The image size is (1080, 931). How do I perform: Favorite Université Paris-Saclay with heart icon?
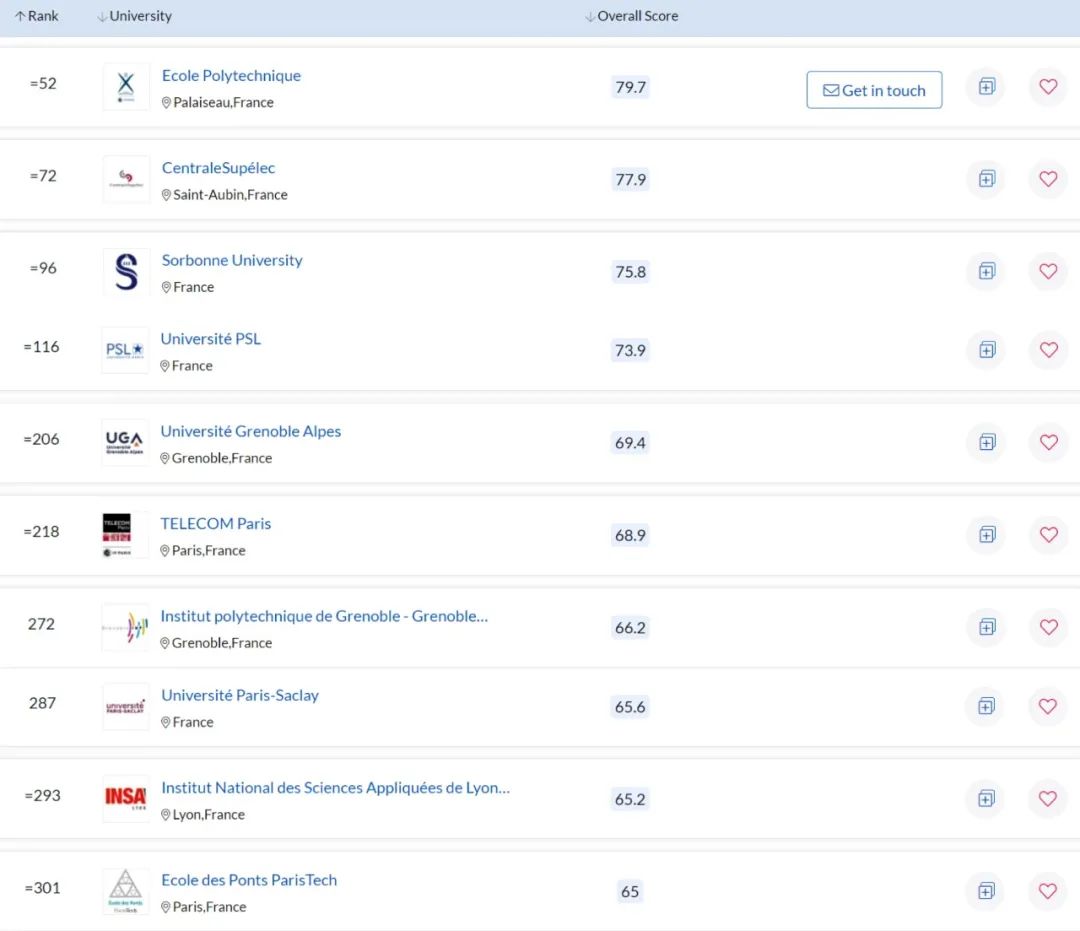(1048, 706)
